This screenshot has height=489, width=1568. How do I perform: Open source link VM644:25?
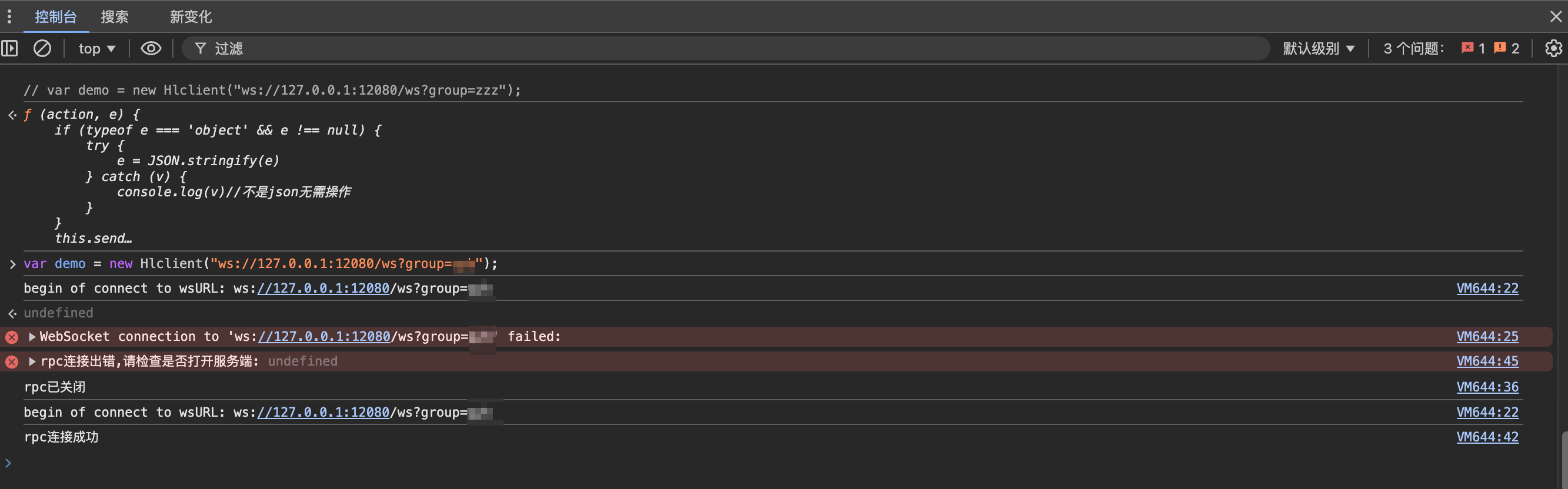point(1487,337)
